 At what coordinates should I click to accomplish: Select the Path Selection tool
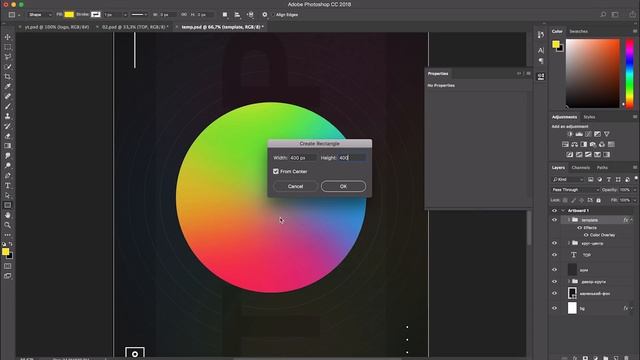7,195
